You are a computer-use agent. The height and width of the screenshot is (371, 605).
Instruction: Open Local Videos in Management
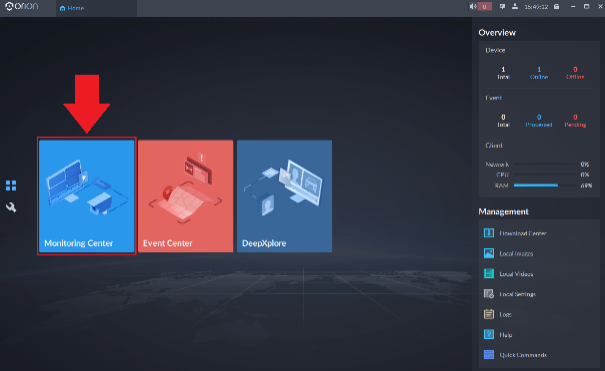click(x=516, y=274)
